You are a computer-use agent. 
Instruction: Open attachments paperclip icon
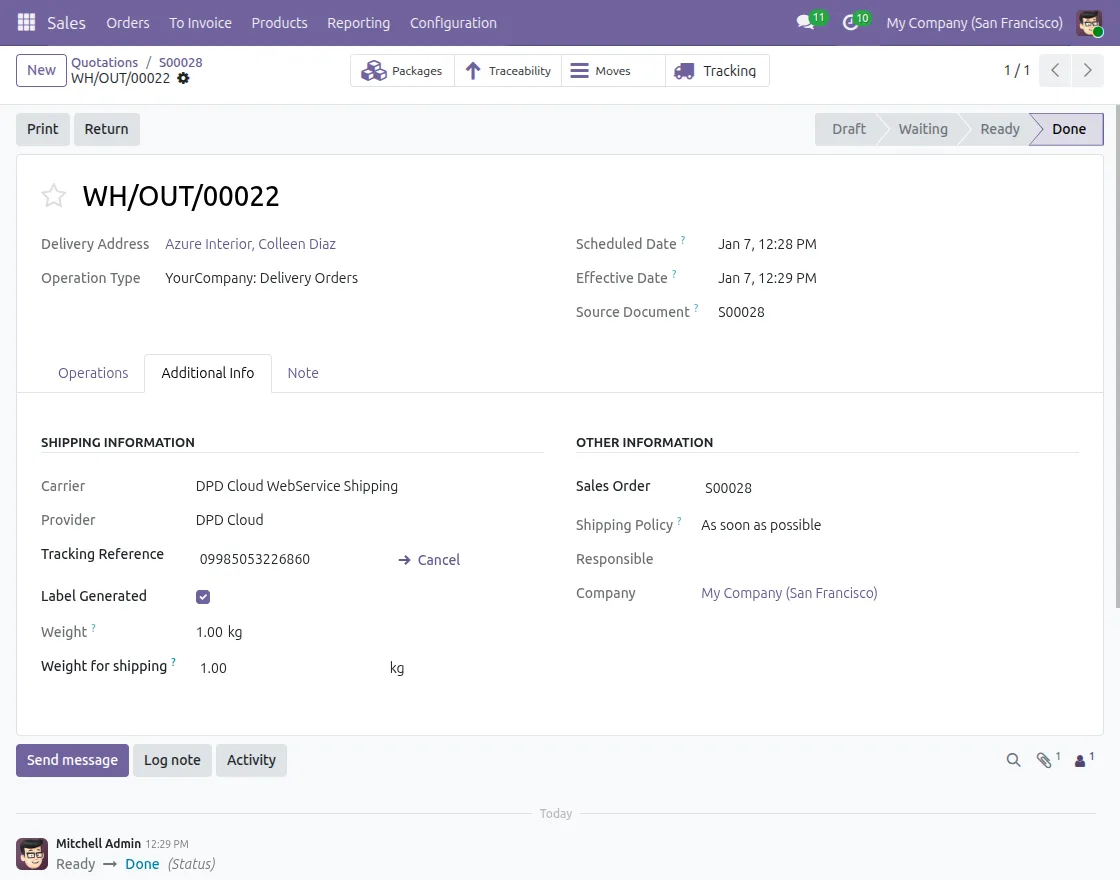(x=1044, y=760)
